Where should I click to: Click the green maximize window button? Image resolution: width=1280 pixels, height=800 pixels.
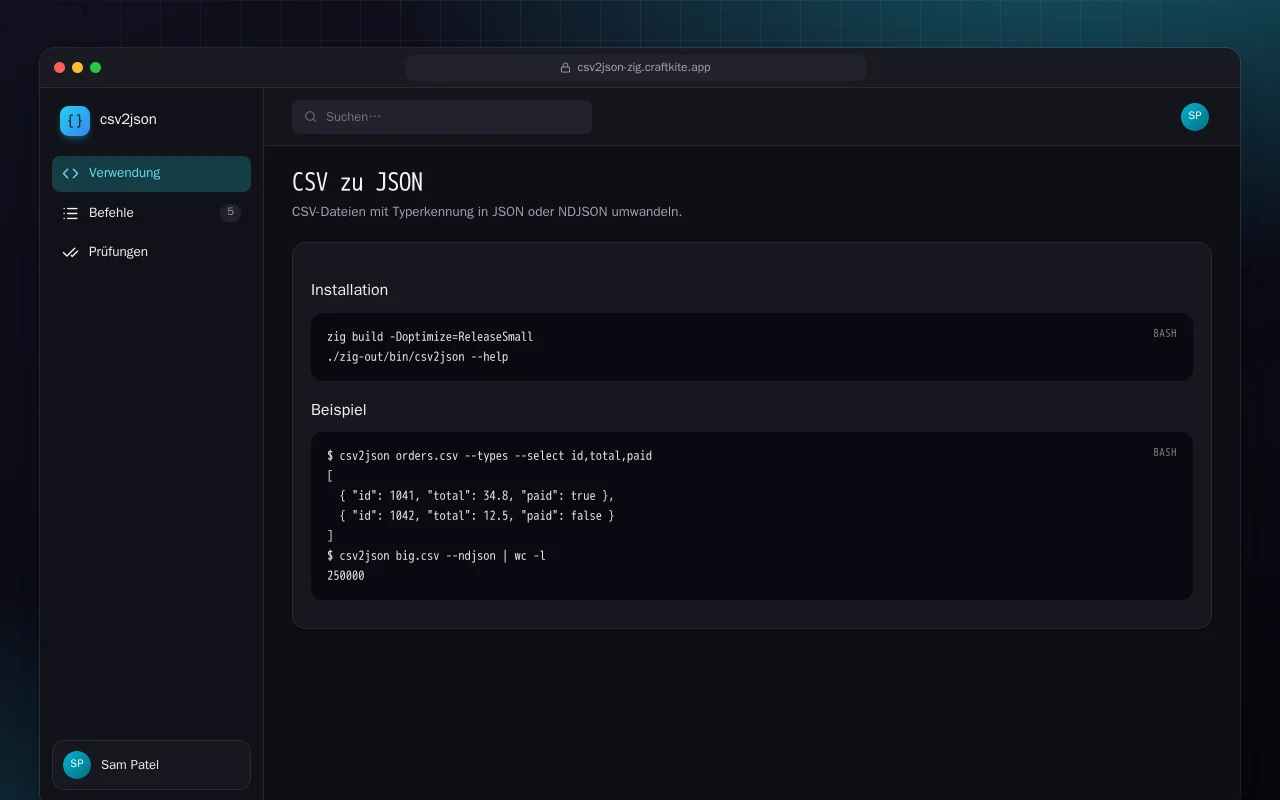[x=95, y=68]
